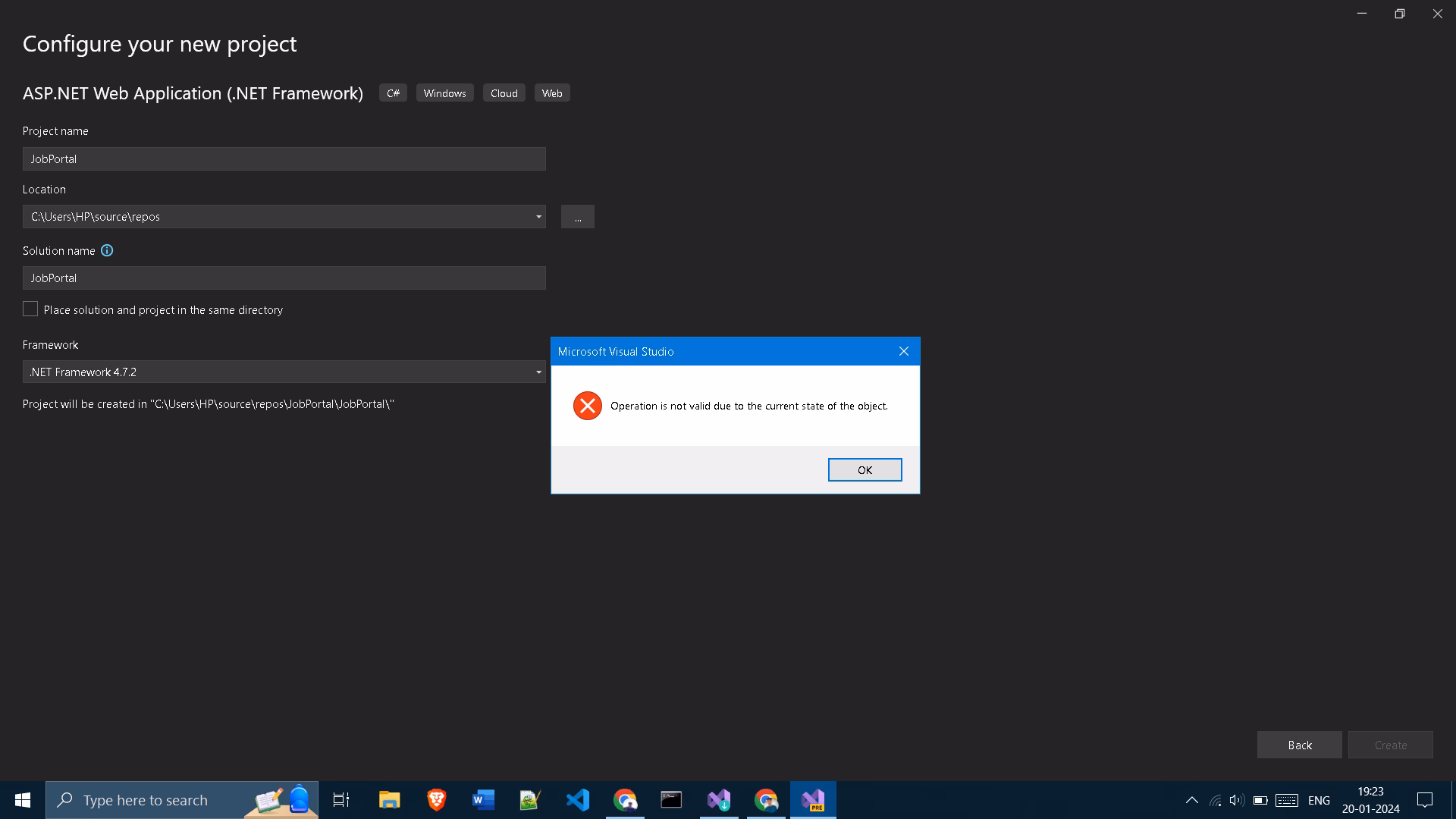Open File Explorer from the taskbar
The image size is (1456, 819).
point(389,799)
